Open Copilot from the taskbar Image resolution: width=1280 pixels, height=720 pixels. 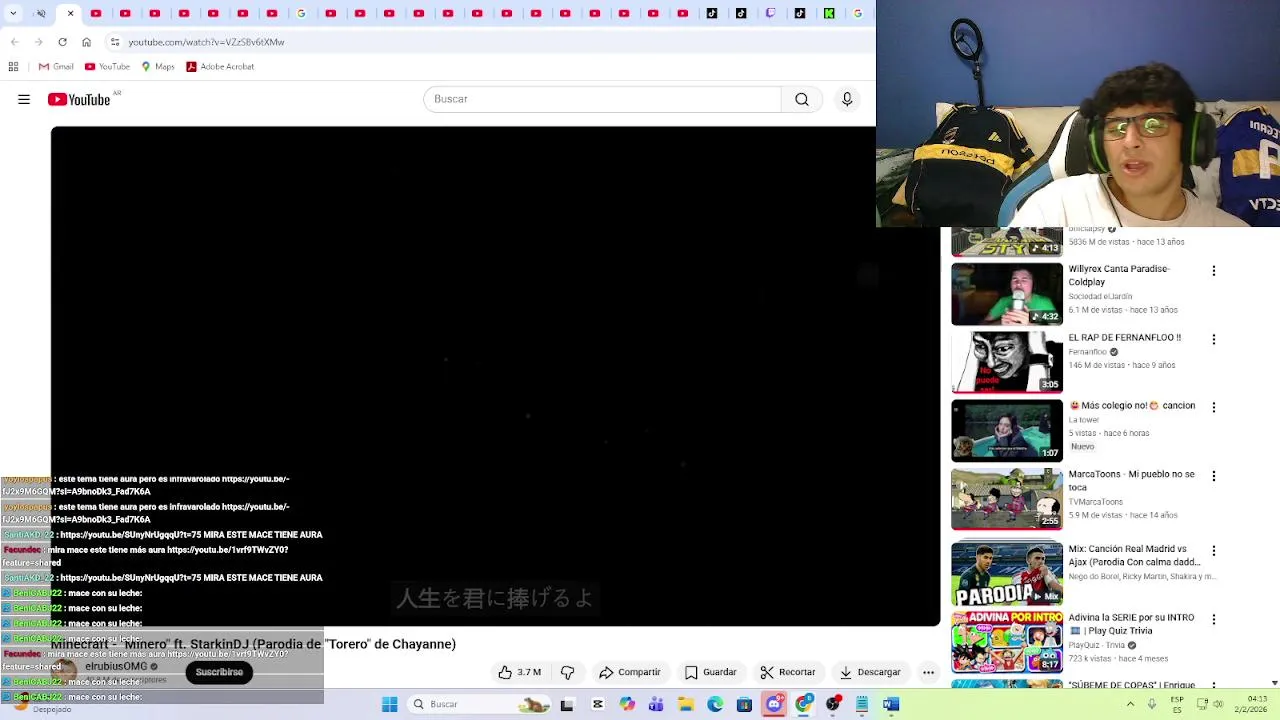point(627,704)
